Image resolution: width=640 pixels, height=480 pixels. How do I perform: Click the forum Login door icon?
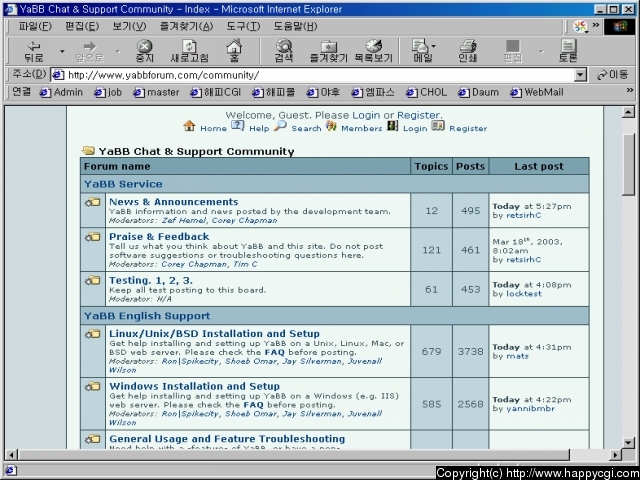pos(393,126)
